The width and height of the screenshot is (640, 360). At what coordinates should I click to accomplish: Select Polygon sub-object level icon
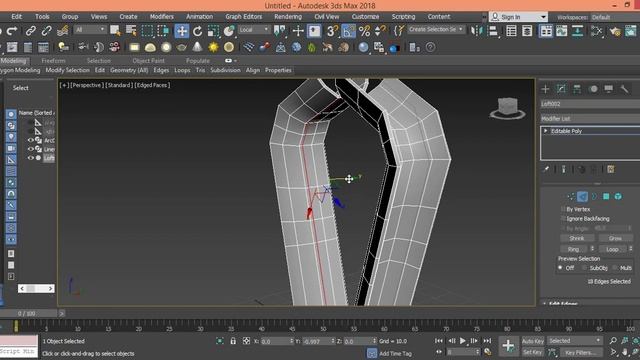coord(606,197)
